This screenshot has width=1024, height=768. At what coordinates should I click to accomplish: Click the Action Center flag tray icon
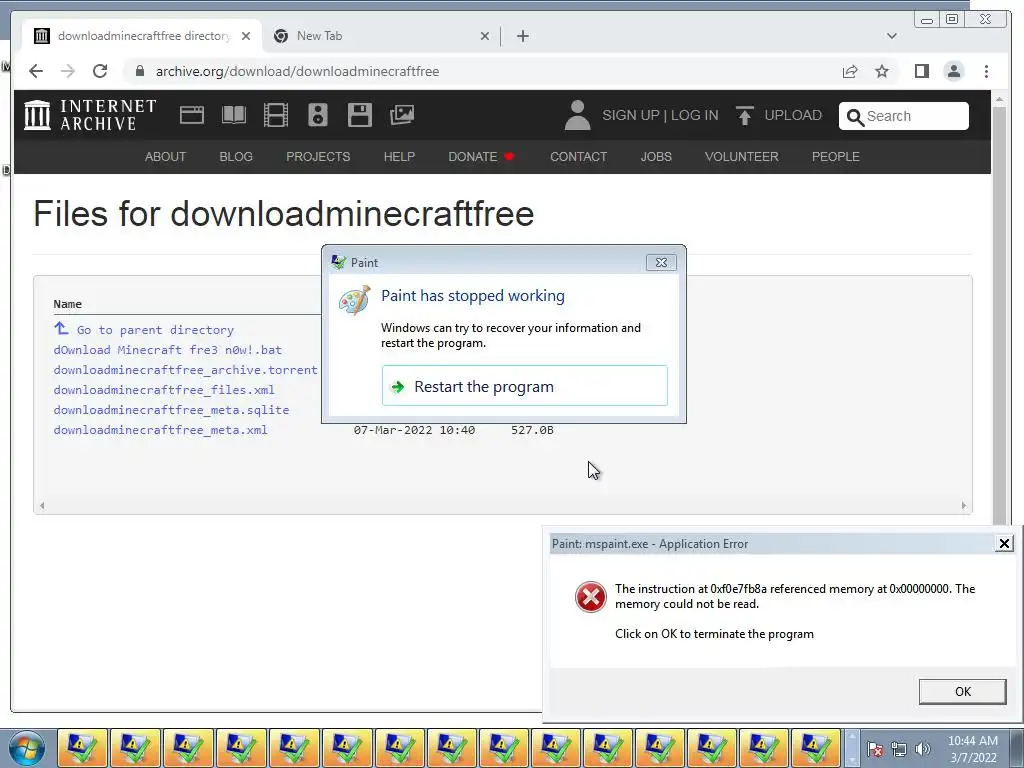coord(876,749)
